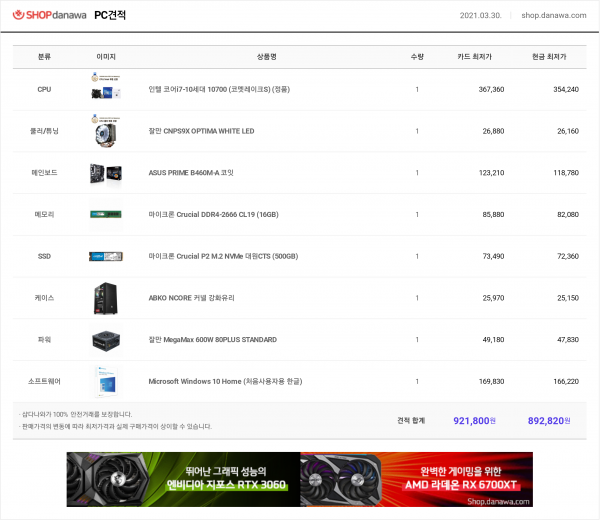Select '마이크론 Crucial DDR4-2666 CL19 (16GB)'
The image size is (600, 520).
pos(214,215)
